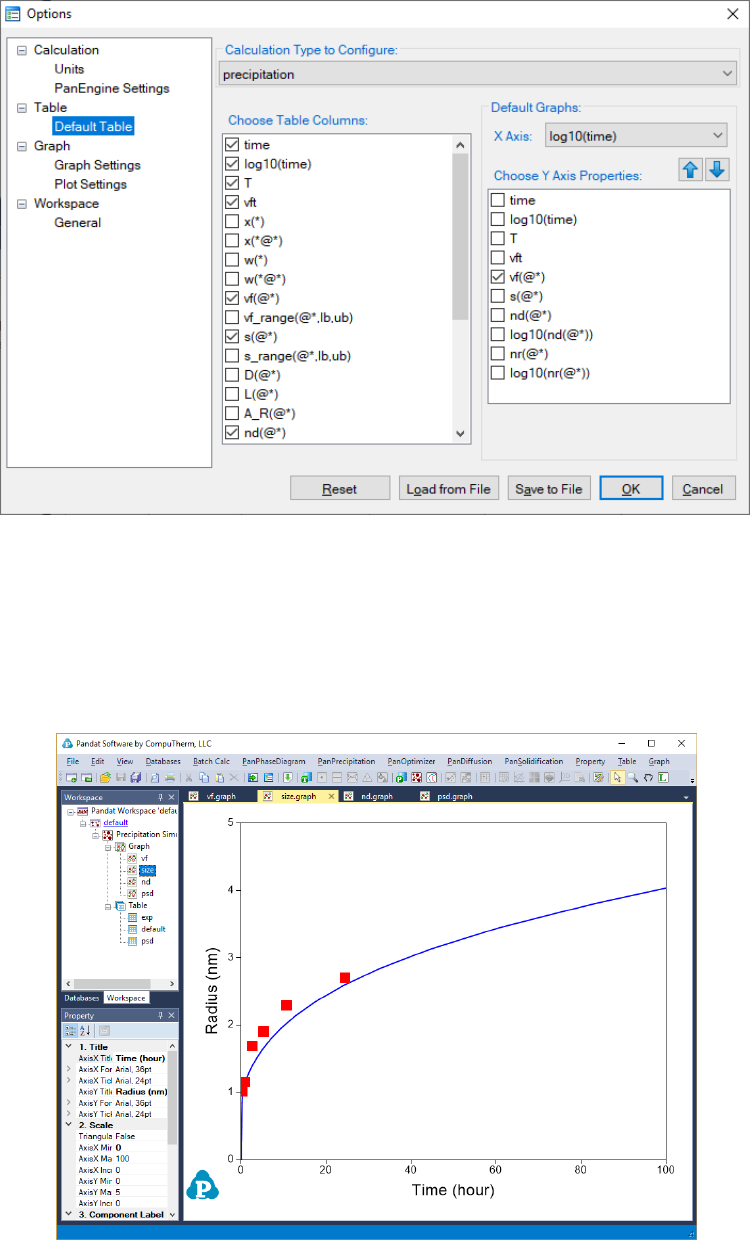The image size is (750, 1240).
Task: Open the PanPrecipitation menu
Action: [x=346, y=761]
